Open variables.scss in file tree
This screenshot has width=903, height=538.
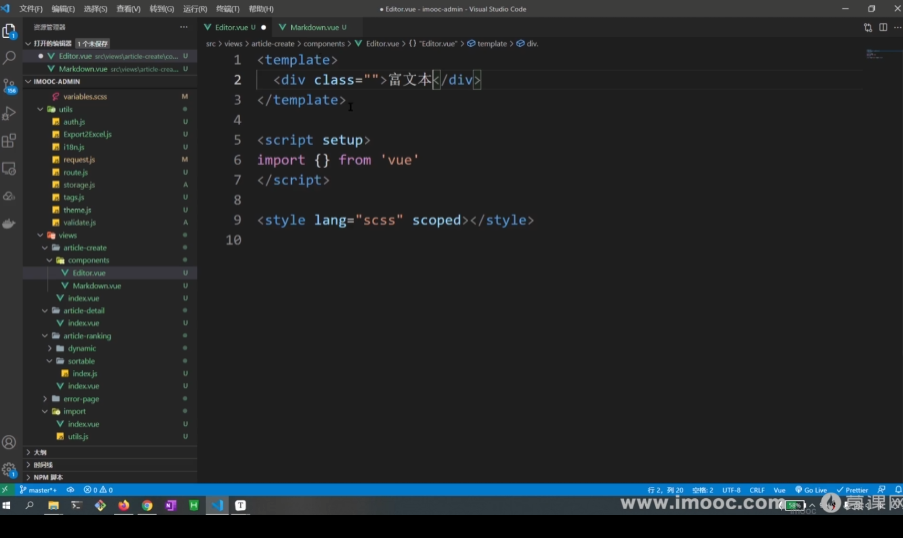(85, 96)
